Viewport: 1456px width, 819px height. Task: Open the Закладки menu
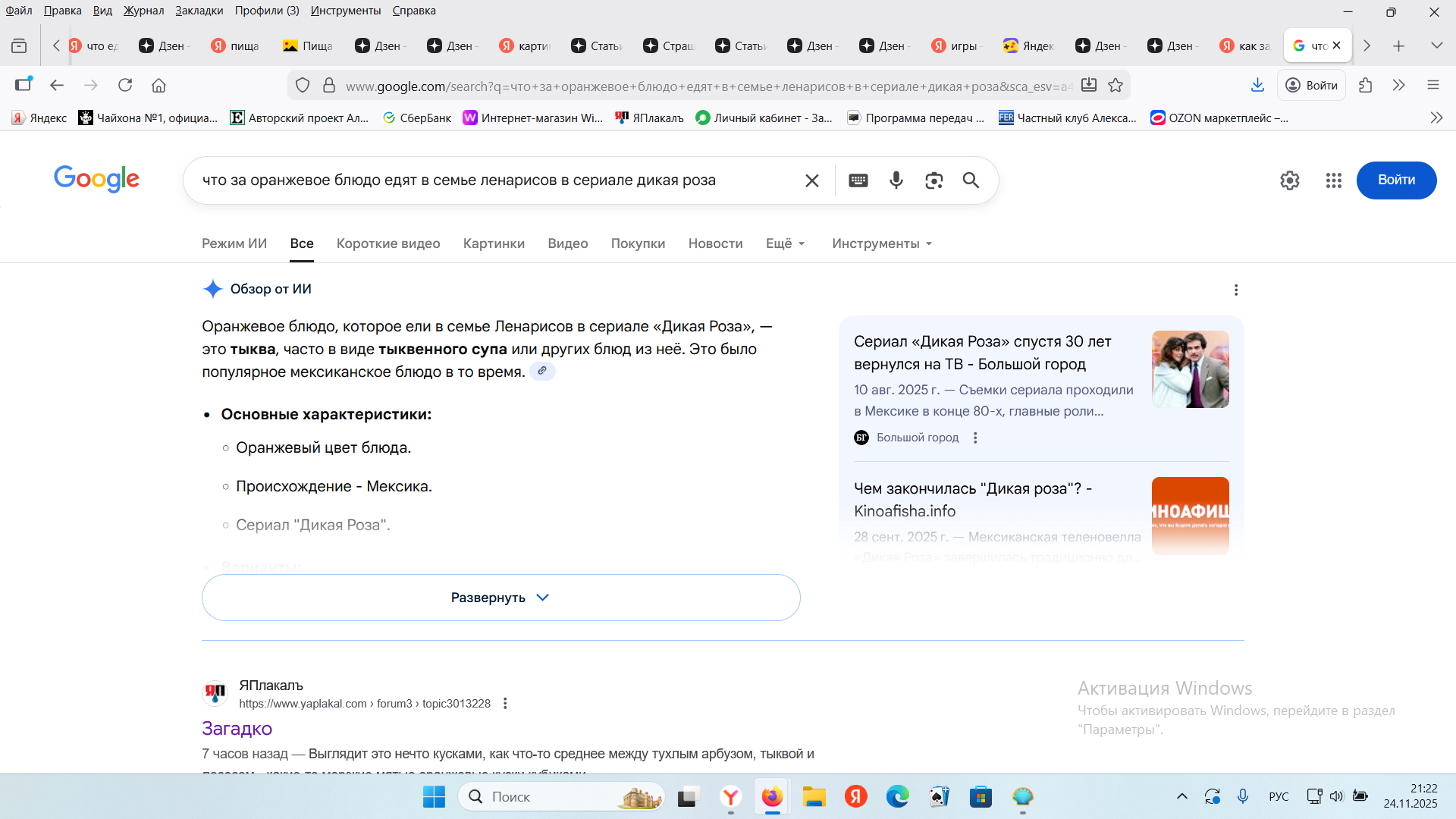point(199,11)
